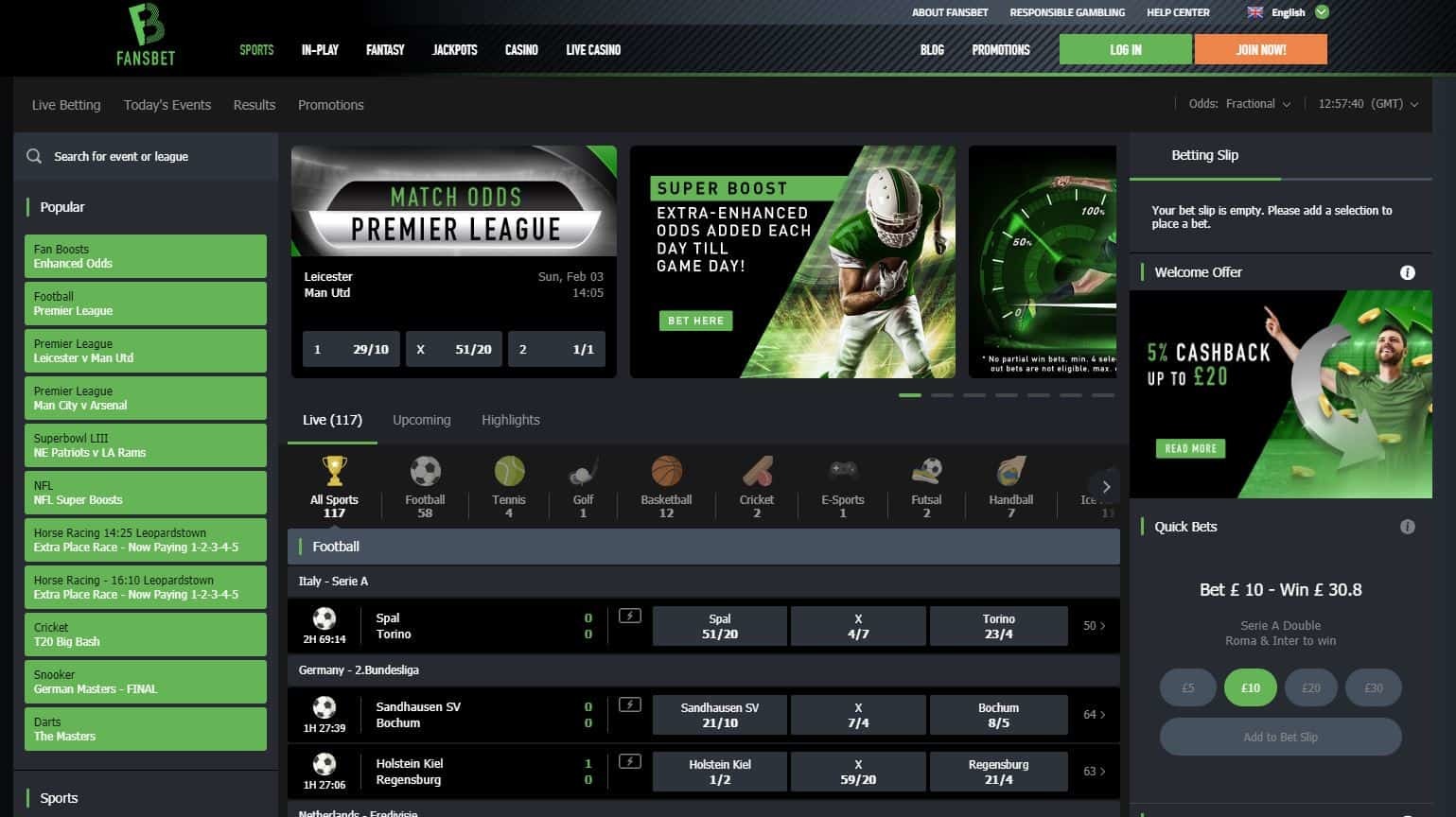This screenshot has width=1456, height=817.
Task: Click the FansBet logo
Action: [146, 34]
